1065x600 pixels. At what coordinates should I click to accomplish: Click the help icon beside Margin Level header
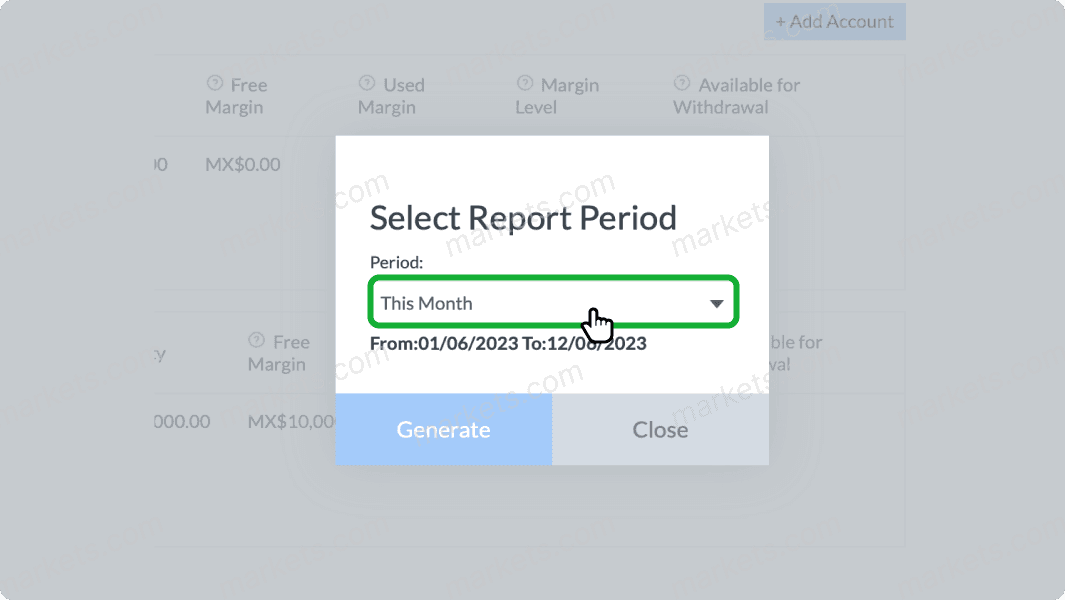pos(523,84)
